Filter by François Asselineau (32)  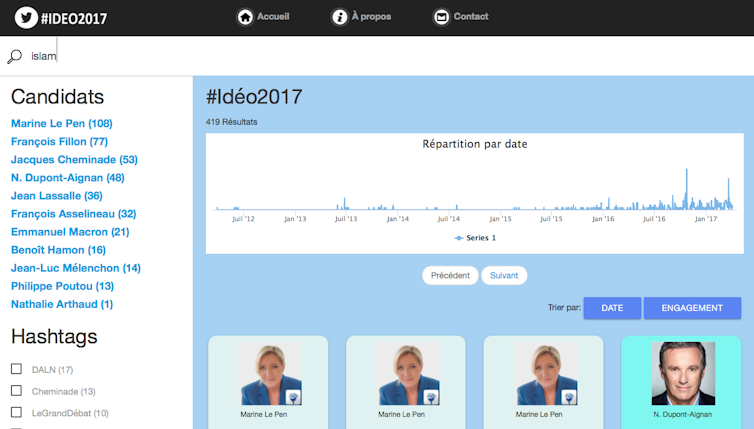click(74, 214)
